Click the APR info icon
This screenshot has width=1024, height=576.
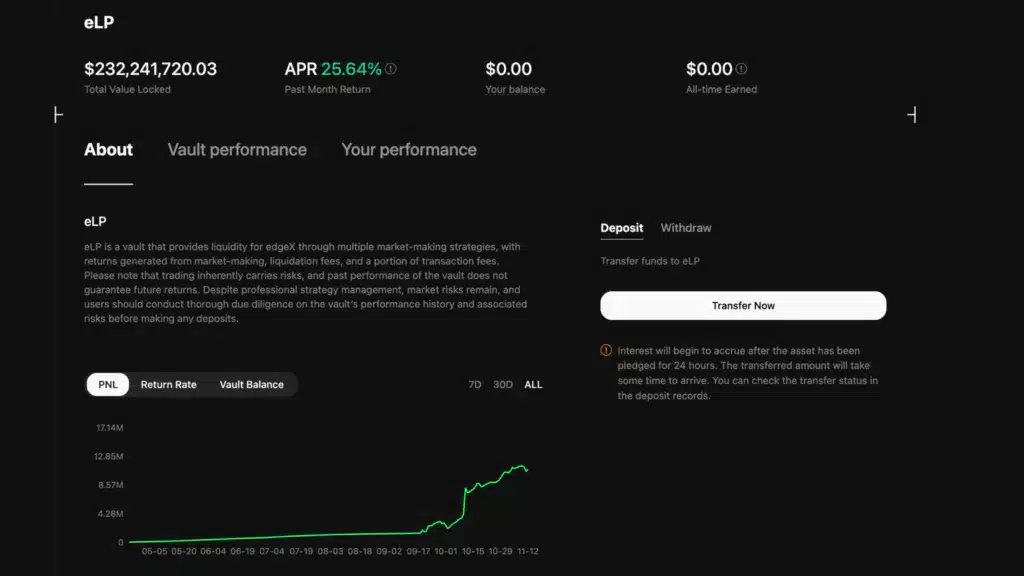(389, 68)
